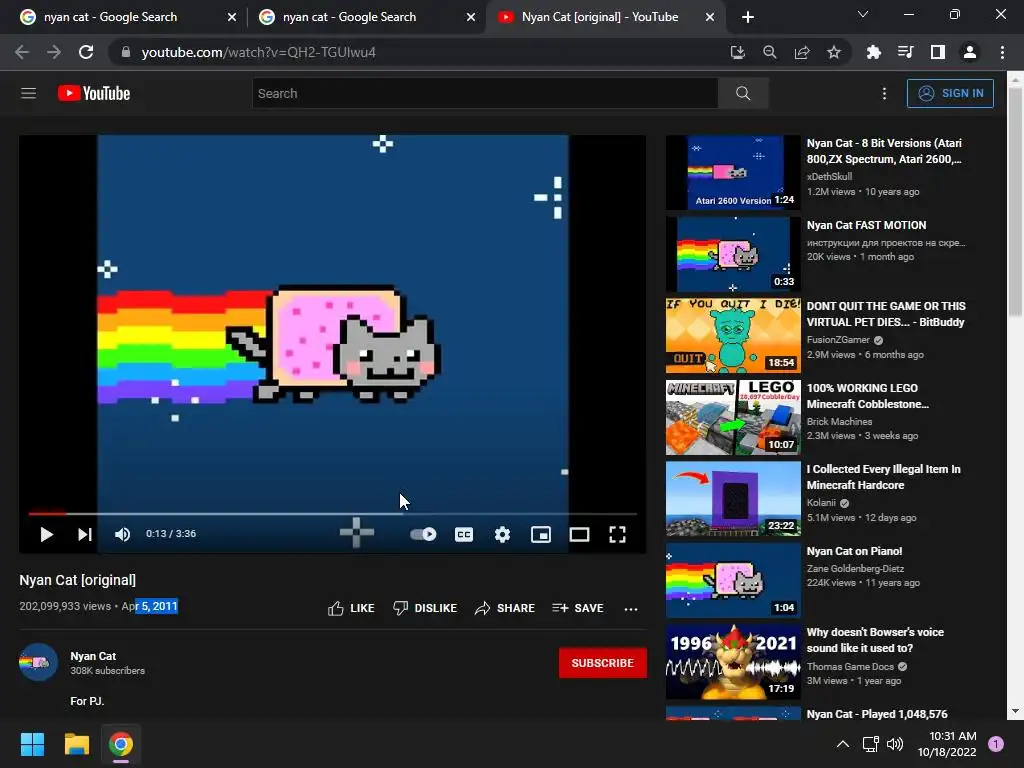Subscribe to Nyan Cat channel
This screenshot has height=768, width=1024.
coord(603,663)
